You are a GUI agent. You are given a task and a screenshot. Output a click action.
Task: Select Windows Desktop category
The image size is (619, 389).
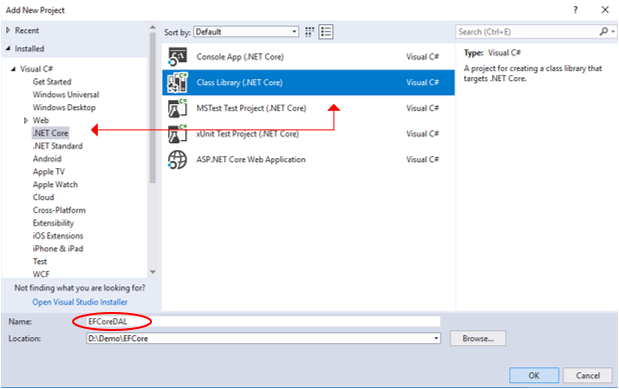[x=64, y=107]
